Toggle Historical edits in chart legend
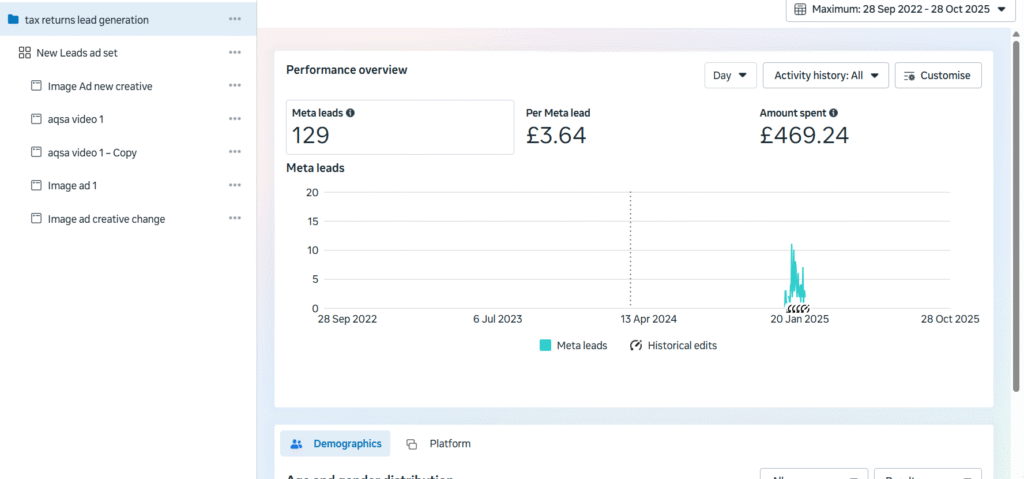Image resolution: width=1024 pixels, height=479 pixels. 673,345
